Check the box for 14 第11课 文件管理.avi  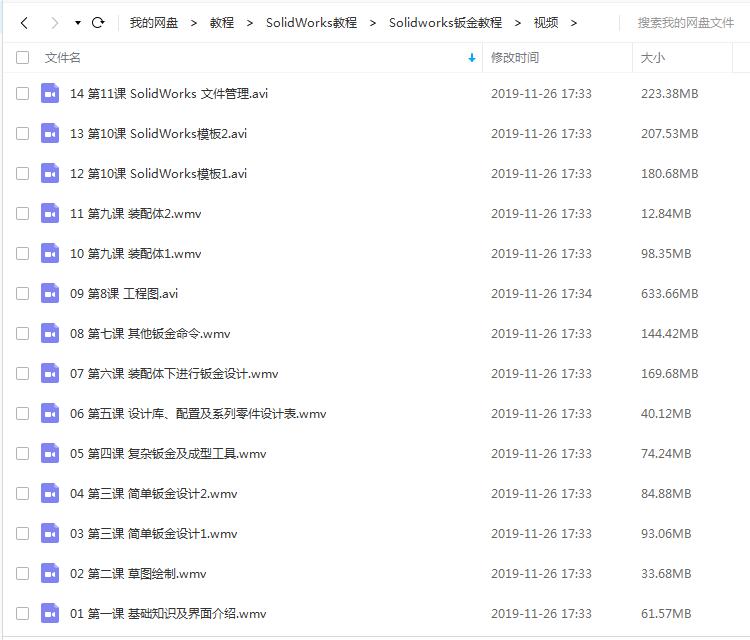click(x=22, y=93)
